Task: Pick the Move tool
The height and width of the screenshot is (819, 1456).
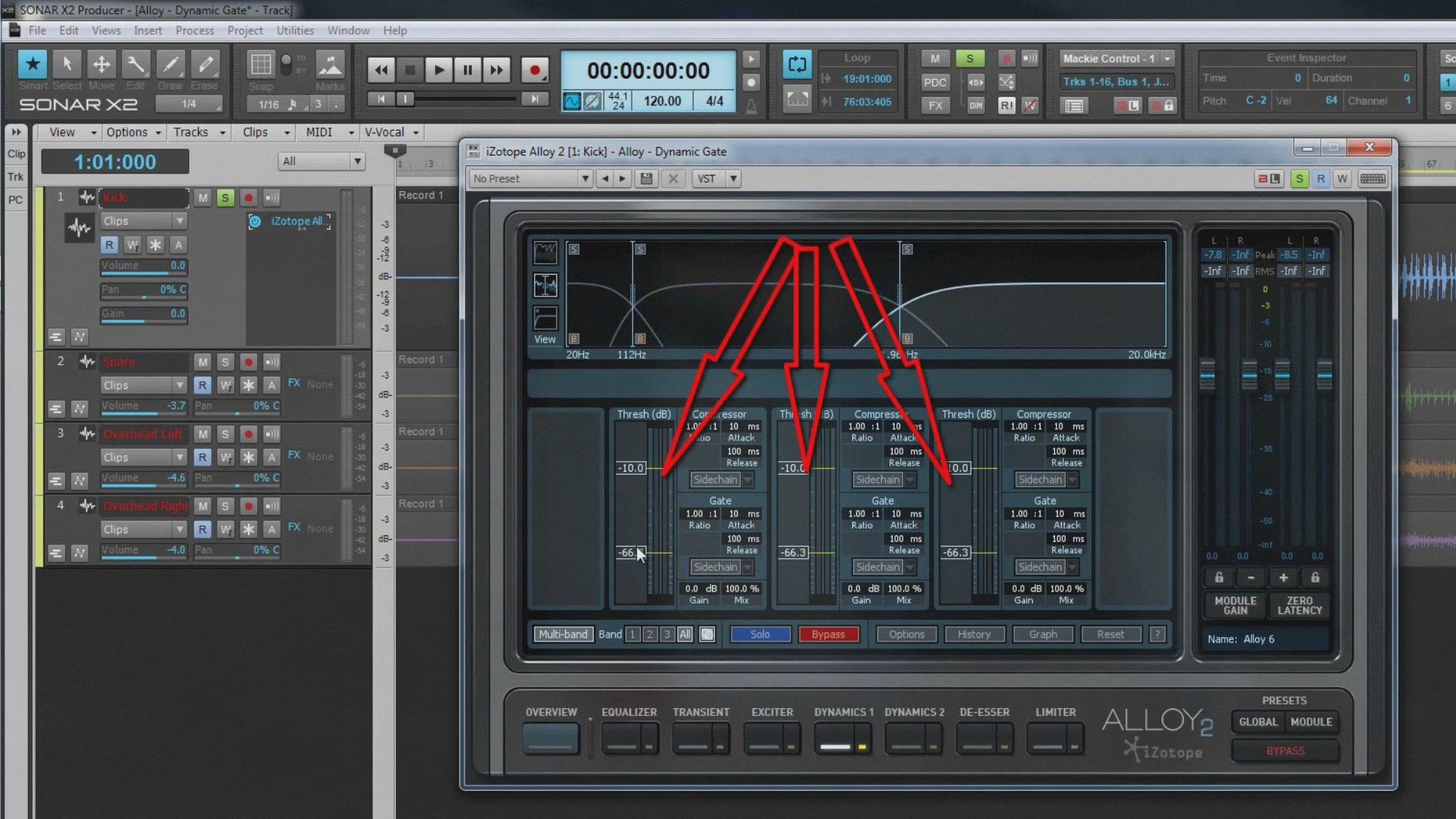Action: coord(101,65)
